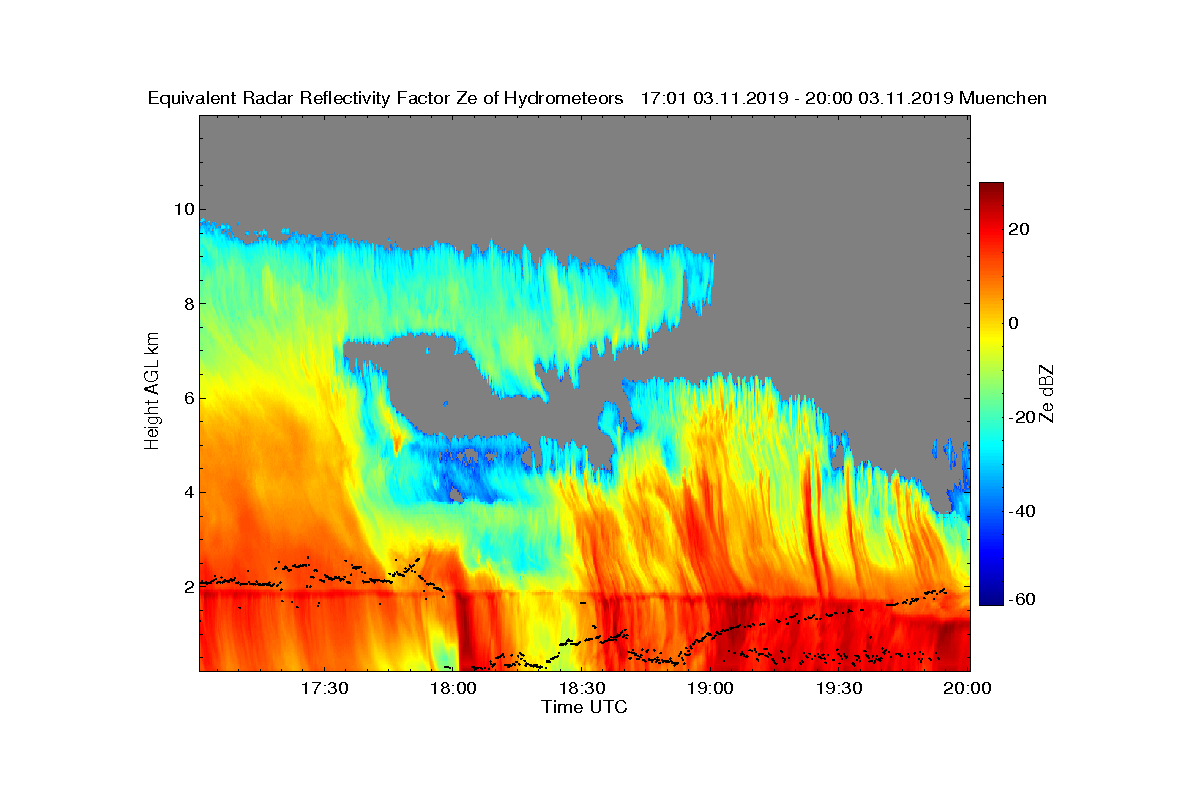Screen dimensions: 1200x800
Task: Click the dark blue bottom of the colorbar
Action: [991, 597]
